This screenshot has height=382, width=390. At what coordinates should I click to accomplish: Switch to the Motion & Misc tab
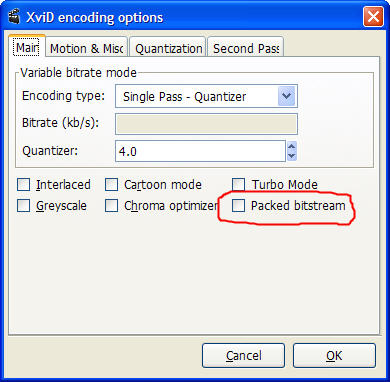pyautogui.click(x=87, y=48)
